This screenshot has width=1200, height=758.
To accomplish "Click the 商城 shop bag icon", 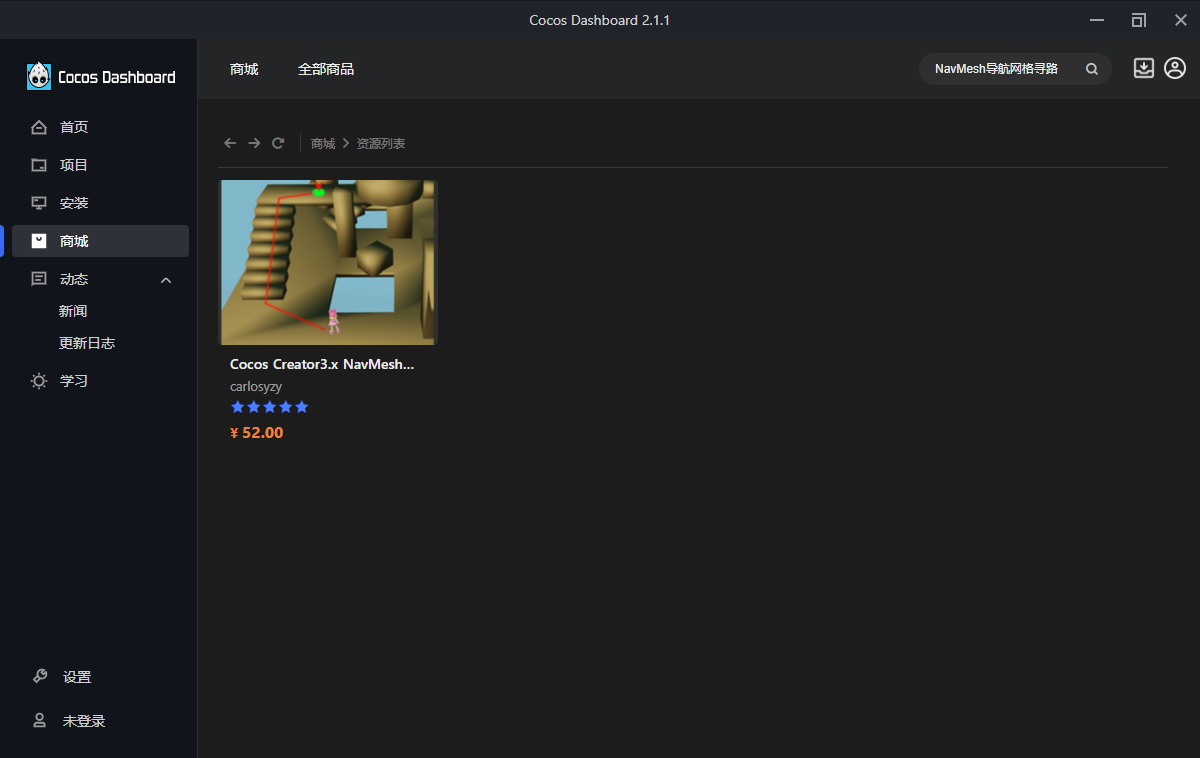I will [x=39, y=241].
